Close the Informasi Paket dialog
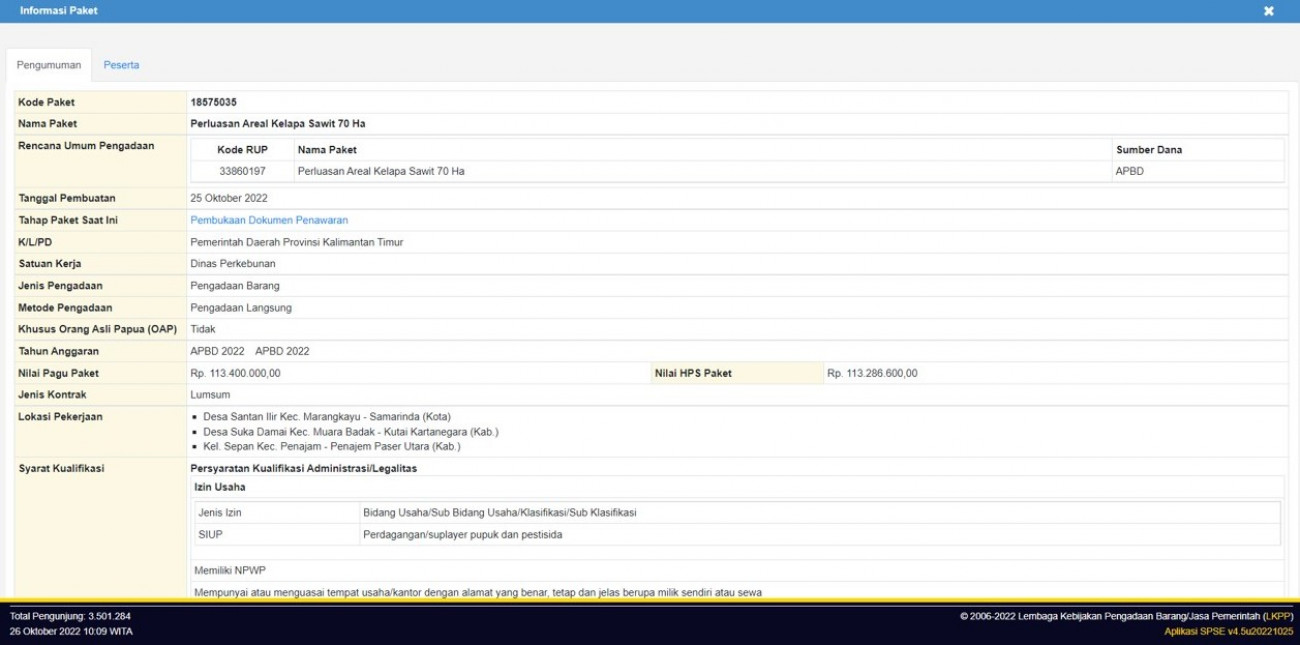 (1268, 11)
